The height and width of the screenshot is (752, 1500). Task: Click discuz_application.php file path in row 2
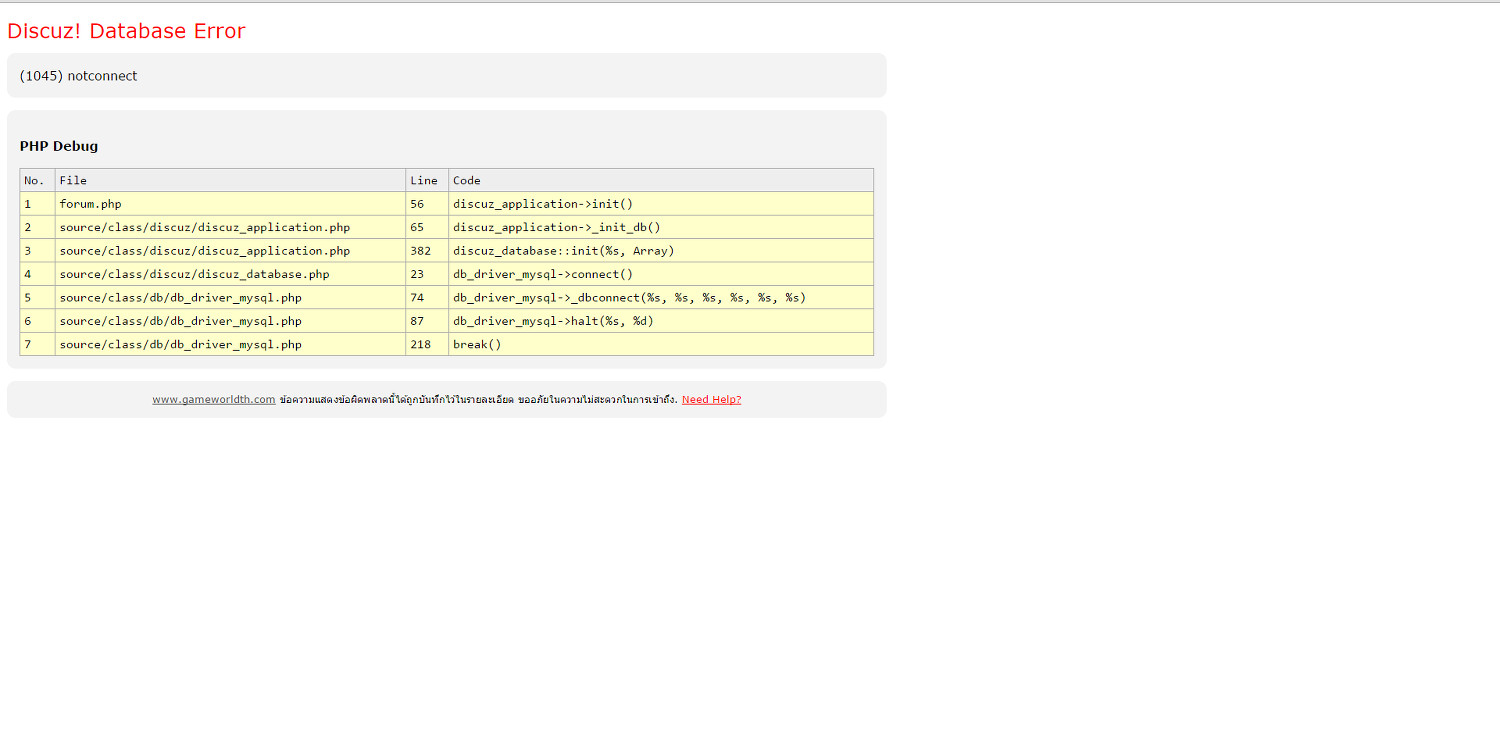pyautogui.click(x=230, y=227)
